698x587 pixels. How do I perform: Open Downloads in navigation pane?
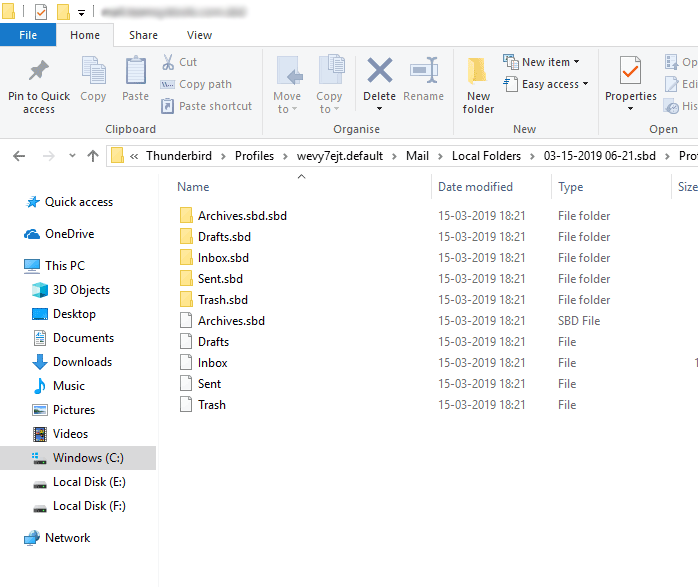point(82,362)
